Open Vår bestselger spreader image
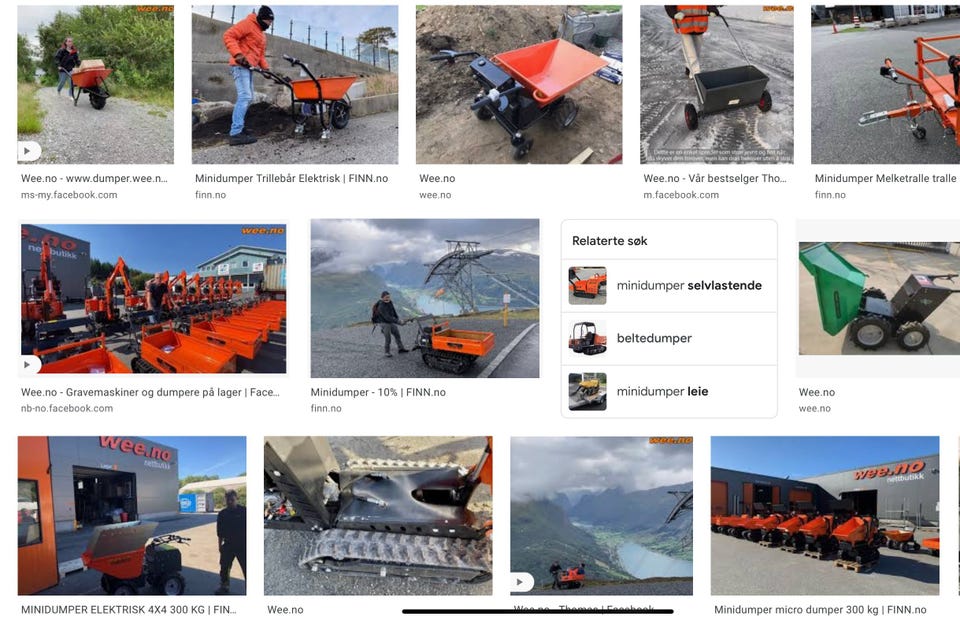The width and height of the screenshot is (960, 620). coord(717,84)
